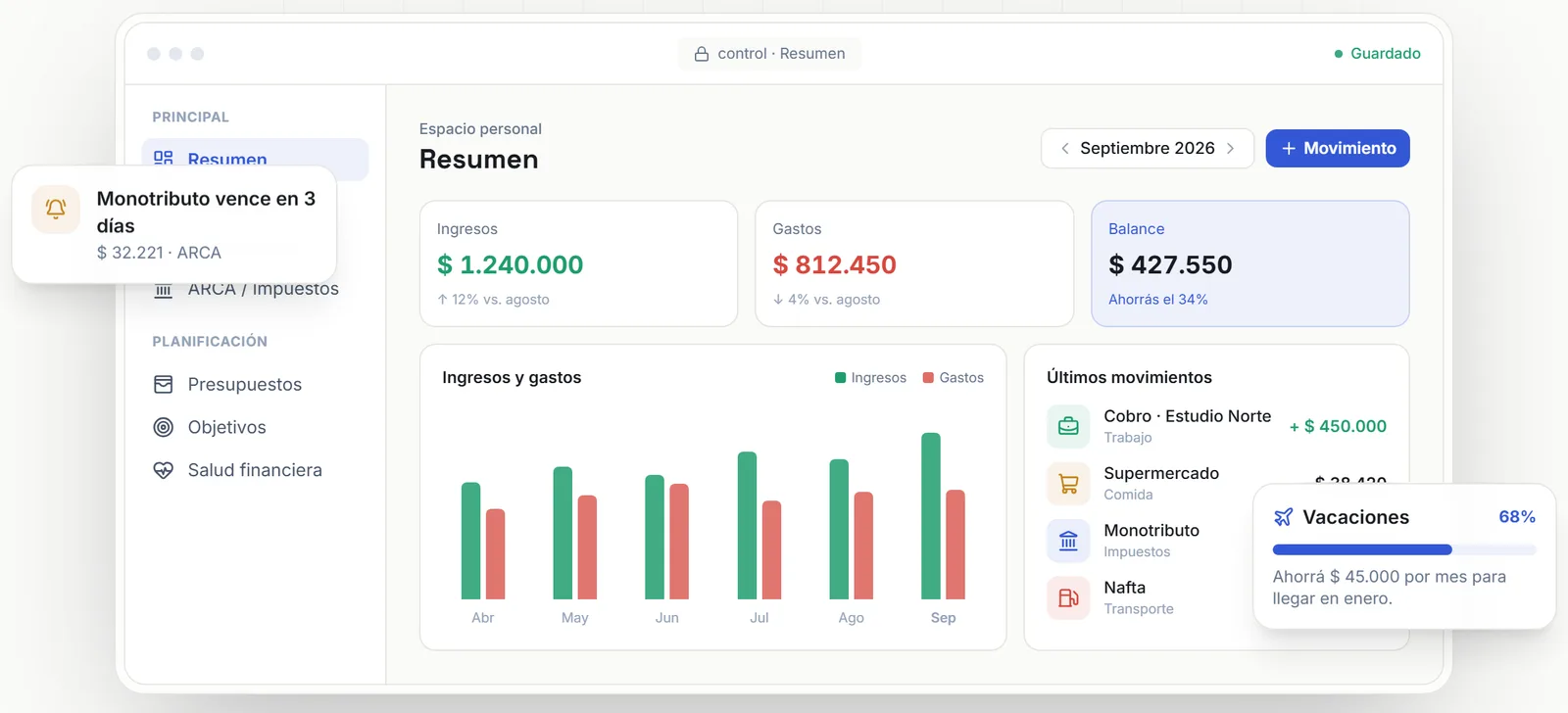Click the bank icon beside Monotributo movement
The image size is (1568, 713).
click(1068, 541)
